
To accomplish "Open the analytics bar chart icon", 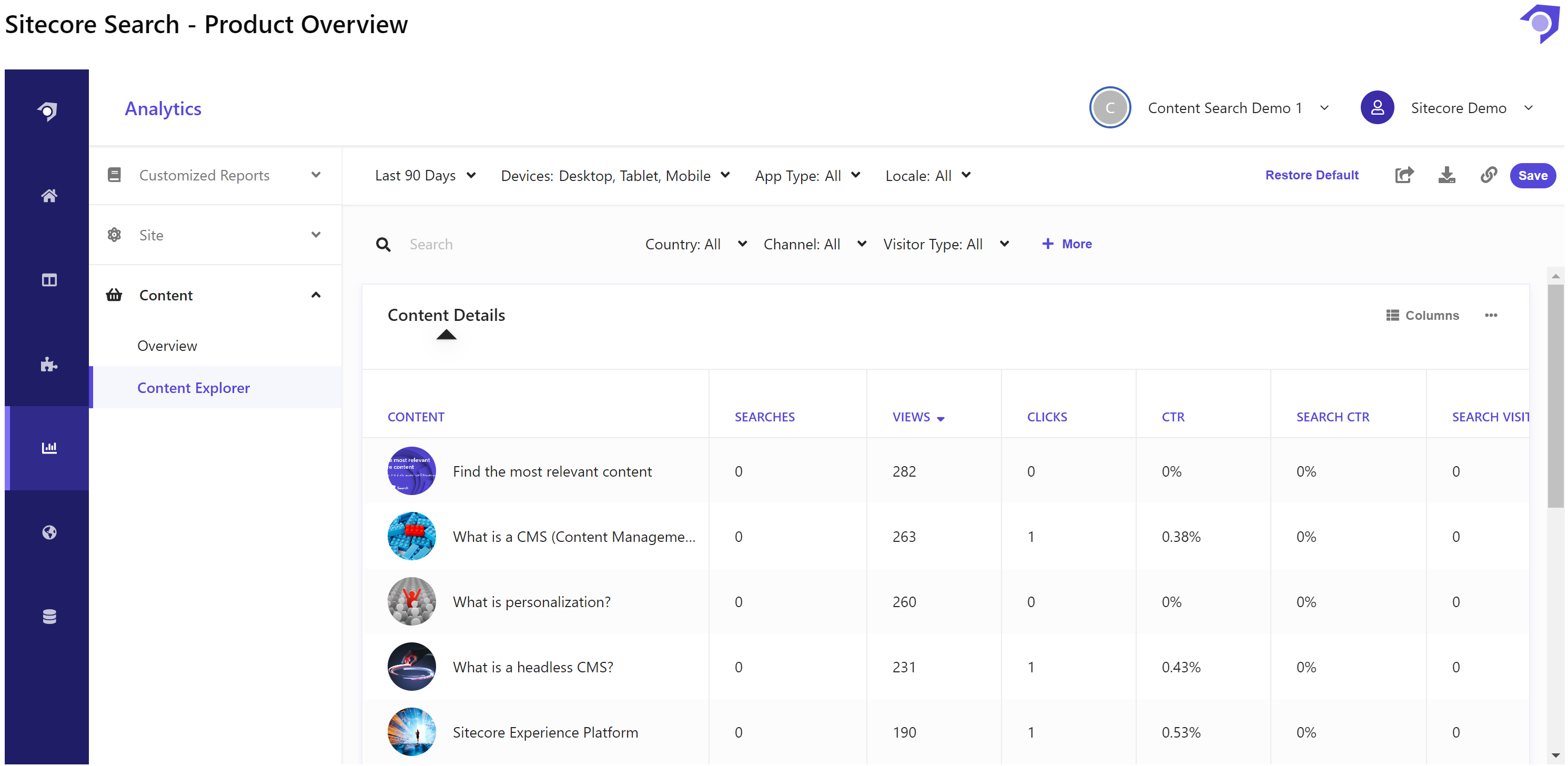I will coord(49,448).
